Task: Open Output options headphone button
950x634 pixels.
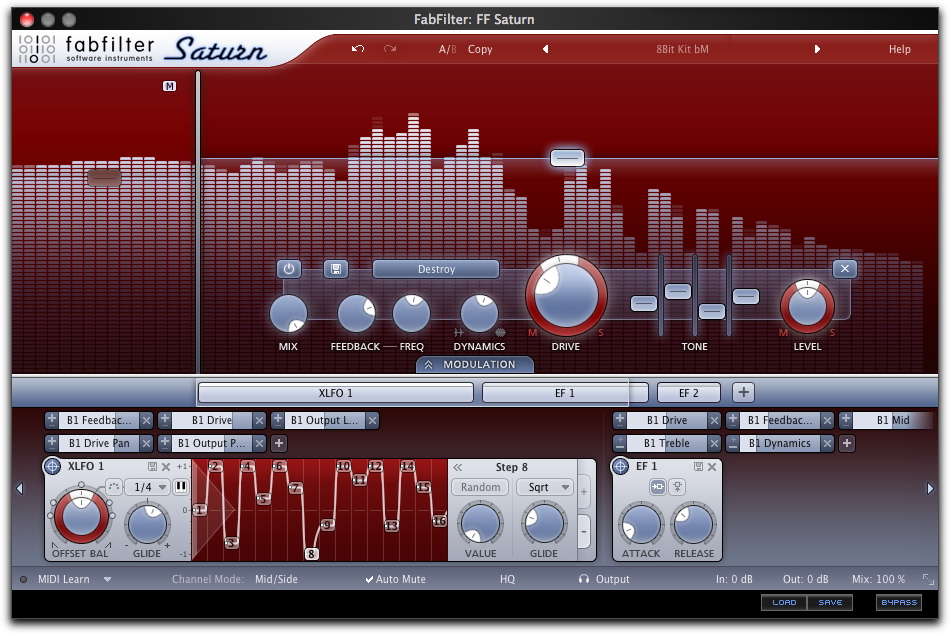Action: click(x=604, y=579)
